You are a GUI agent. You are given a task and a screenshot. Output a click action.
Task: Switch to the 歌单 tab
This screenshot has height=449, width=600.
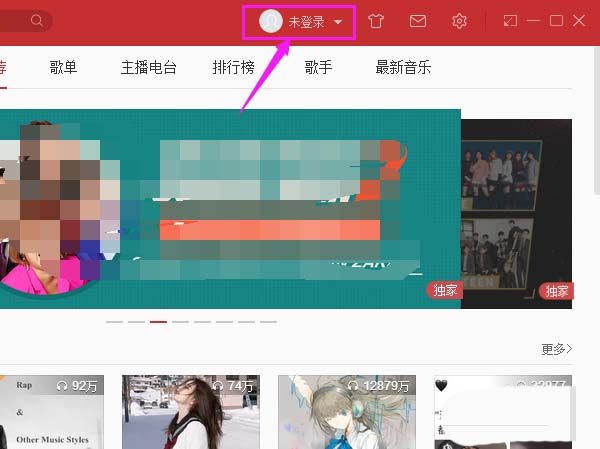[x=63, y=67]
